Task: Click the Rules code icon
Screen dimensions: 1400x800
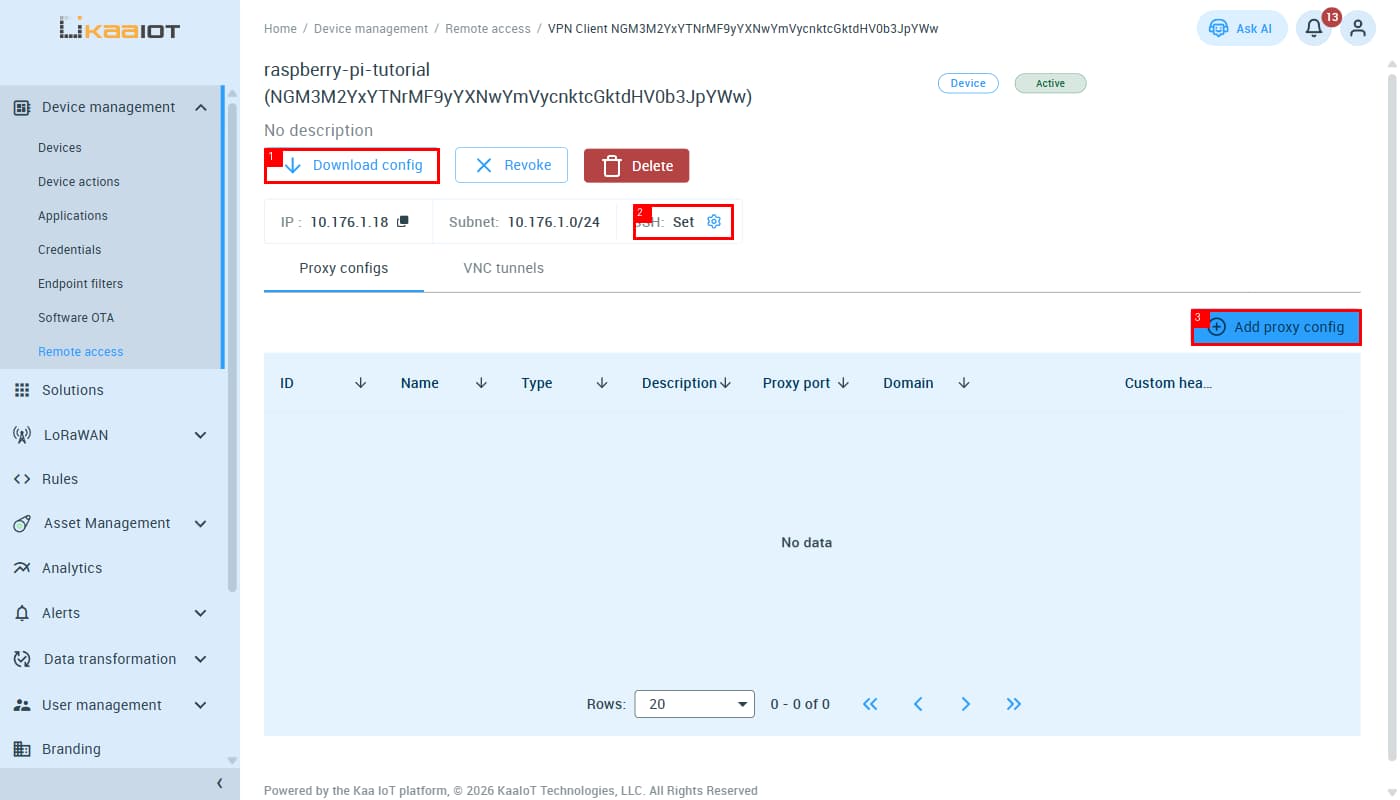Action: pos(22,479)
